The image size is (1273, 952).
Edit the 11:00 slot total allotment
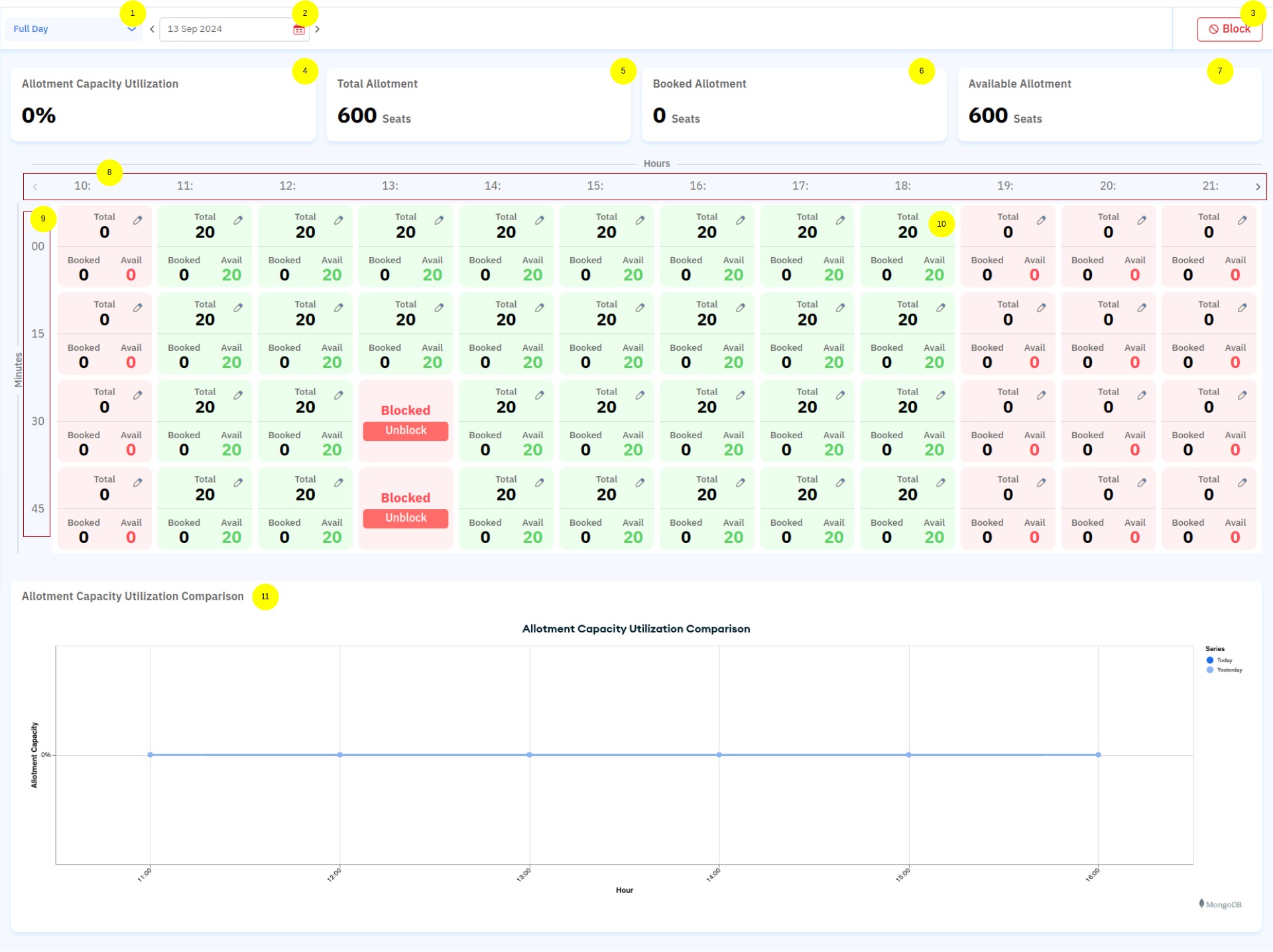(x=238, y=220)
